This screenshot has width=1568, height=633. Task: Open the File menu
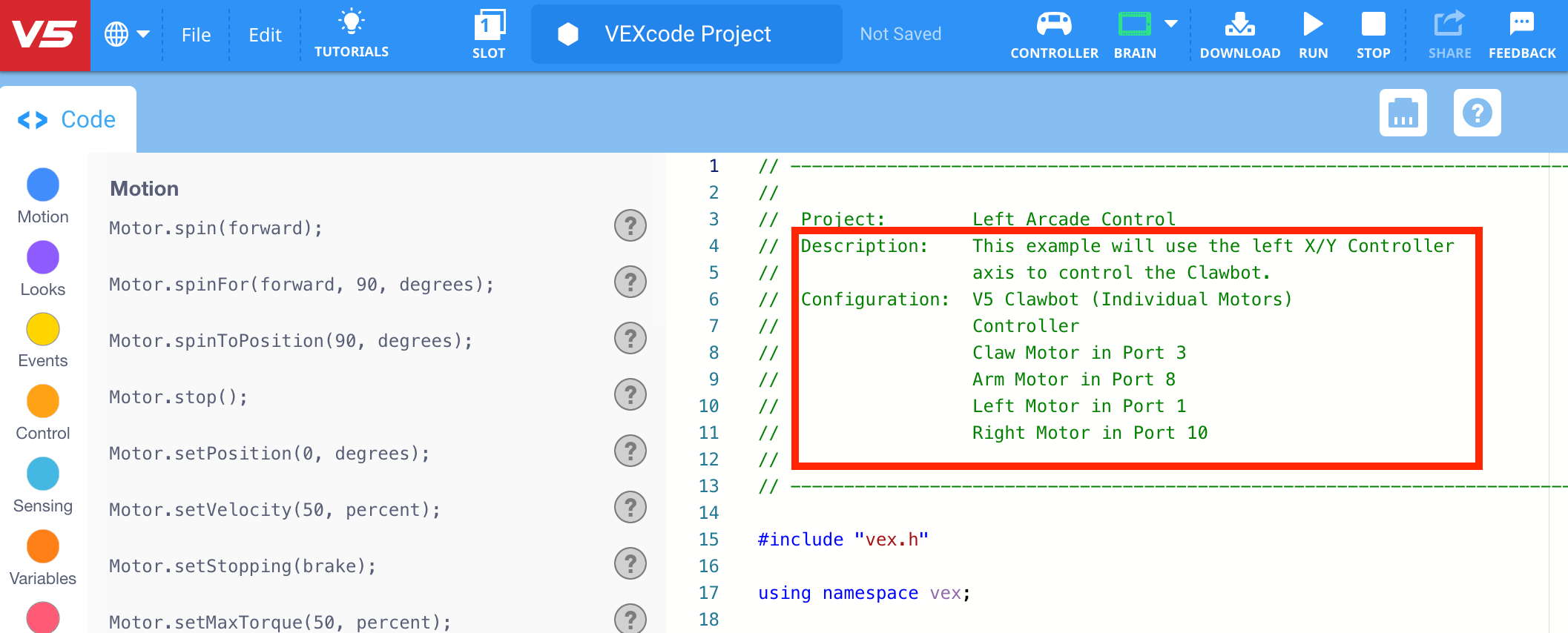coord(195,34)
